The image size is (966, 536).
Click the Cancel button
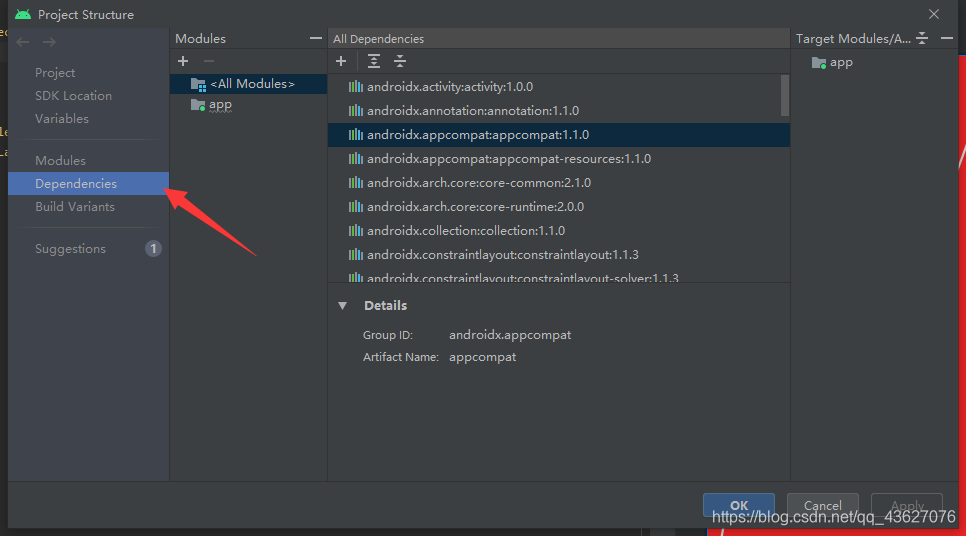click(x=822, y=506)
